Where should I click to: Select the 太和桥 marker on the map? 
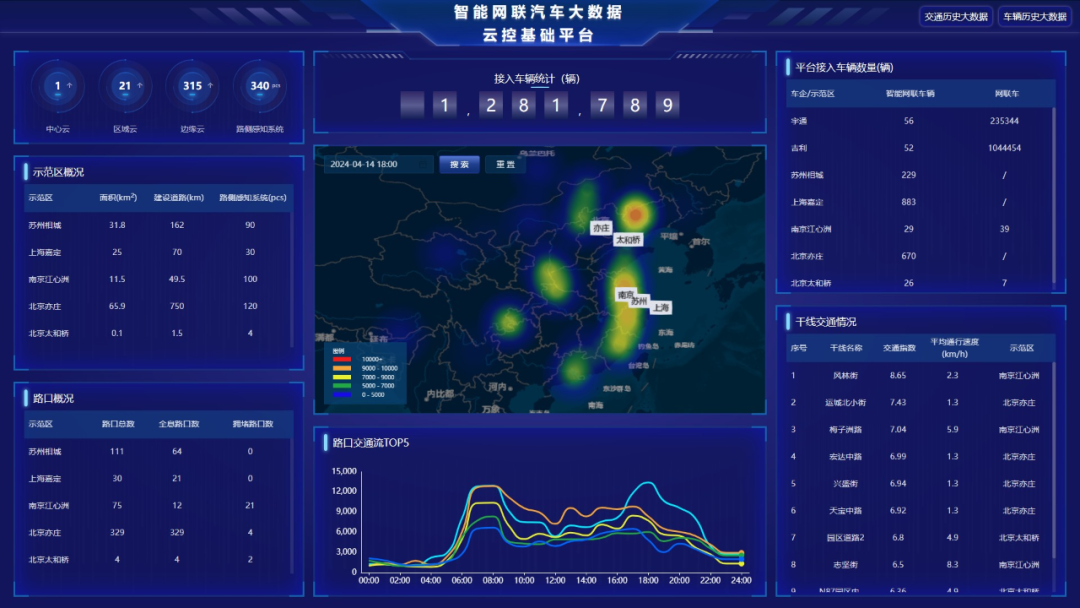[x=628, y=240]
